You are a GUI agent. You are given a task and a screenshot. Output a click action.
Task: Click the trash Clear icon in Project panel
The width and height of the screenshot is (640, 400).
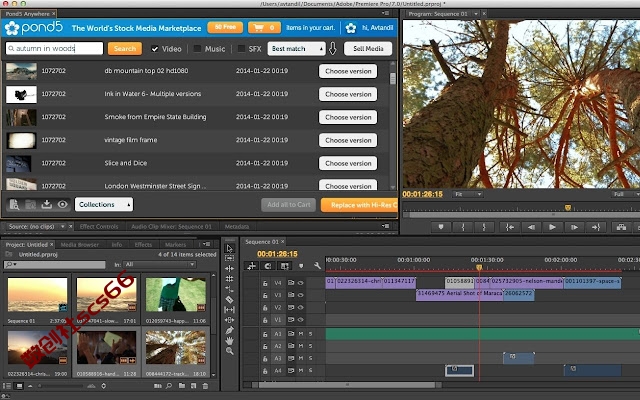(x=205, y=385)
